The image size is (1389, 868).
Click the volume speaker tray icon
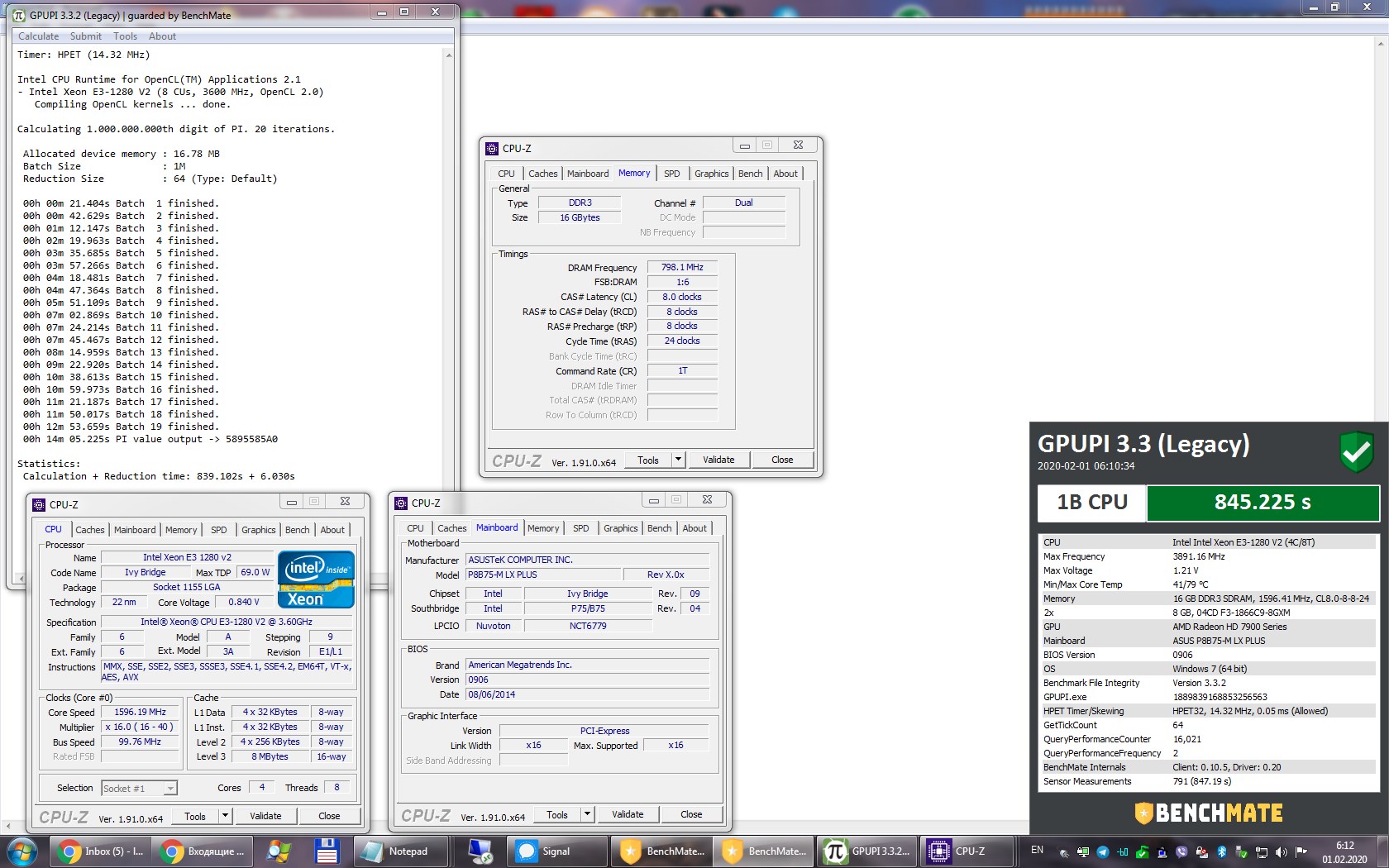1282,851
